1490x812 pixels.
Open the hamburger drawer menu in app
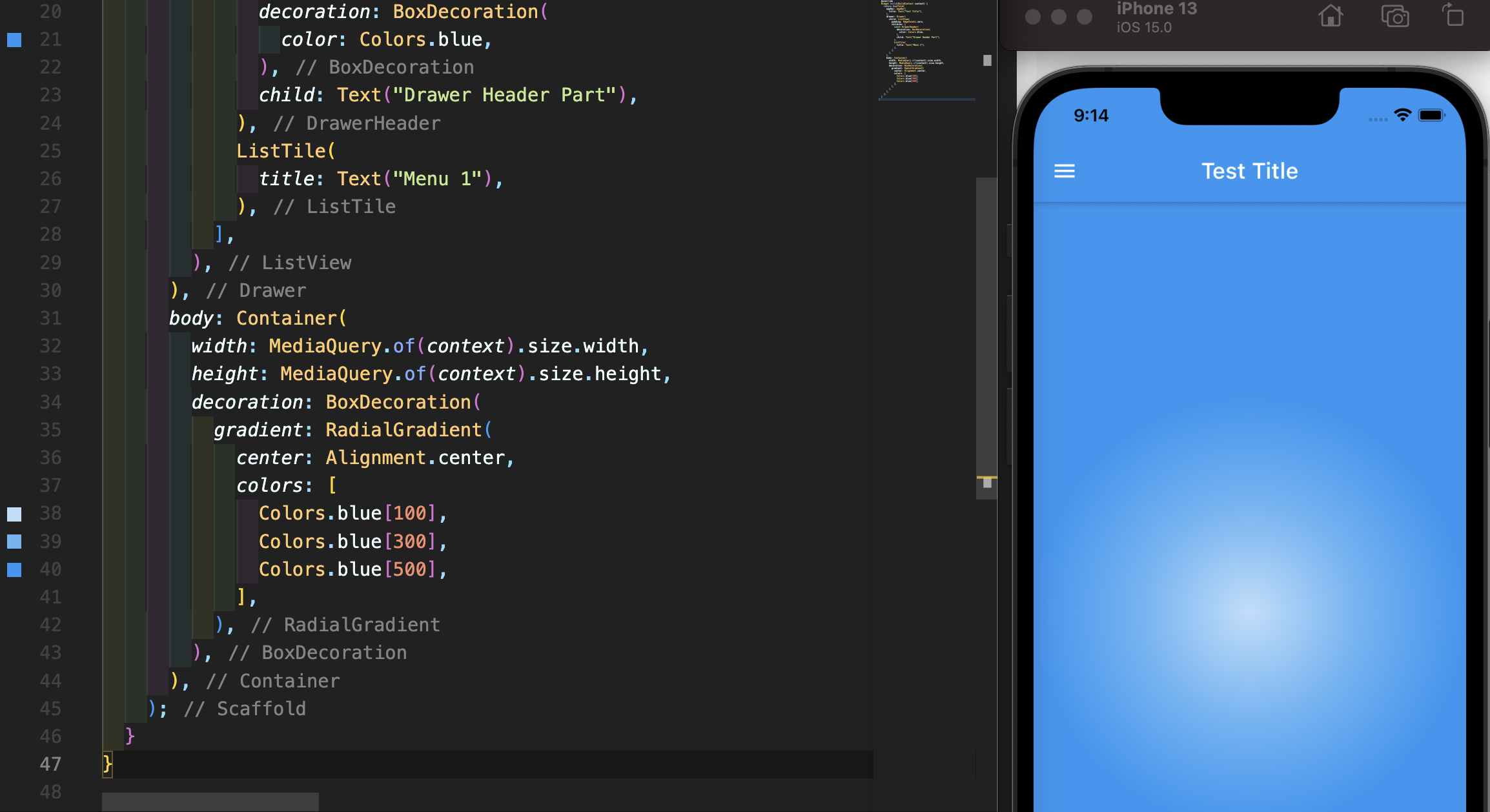point(1064,171)
